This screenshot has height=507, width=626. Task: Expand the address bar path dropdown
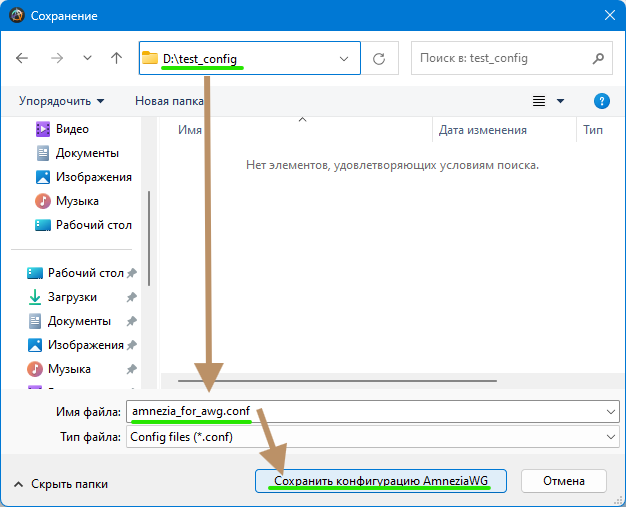point(345,59)
